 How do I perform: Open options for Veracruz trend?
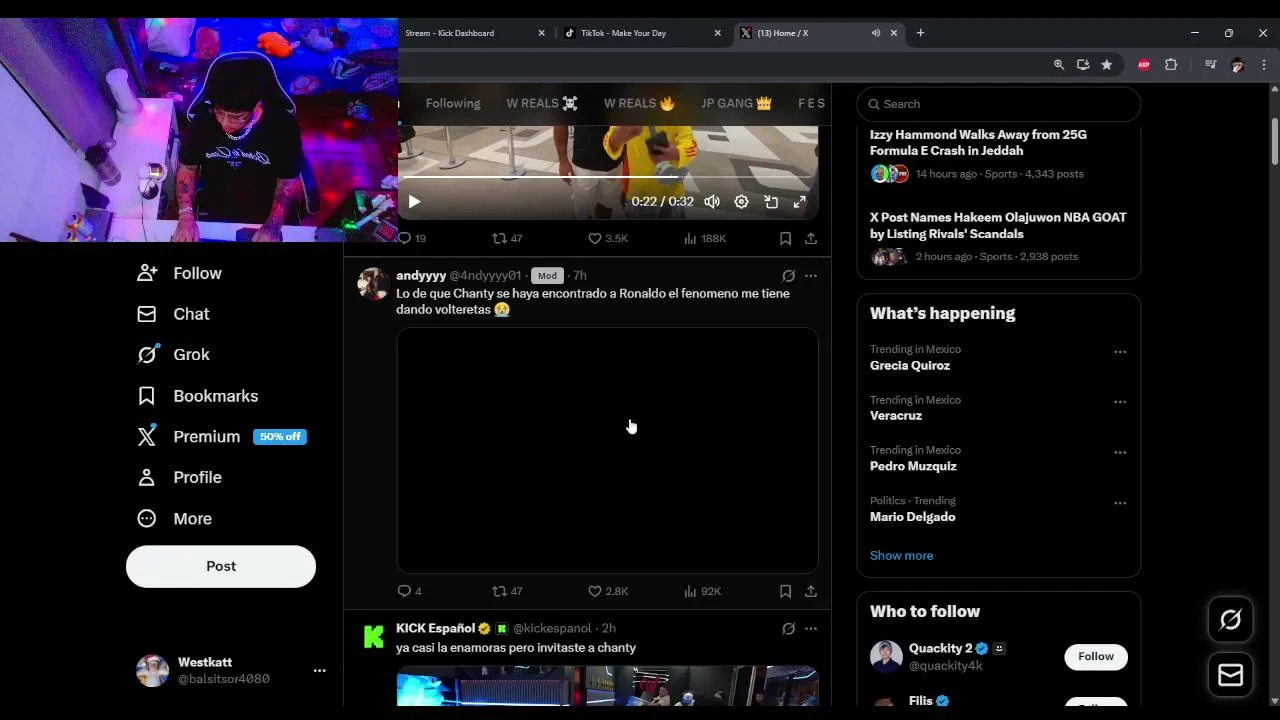coord(1120,402)
